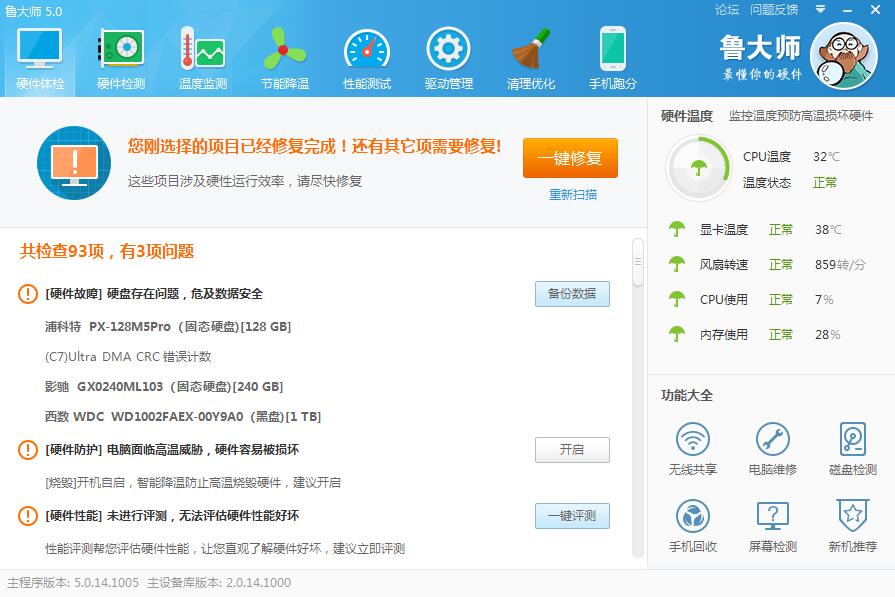Expand the title bar main menu arrow
The height and width of the screenshot is (597, 895).
820,10
